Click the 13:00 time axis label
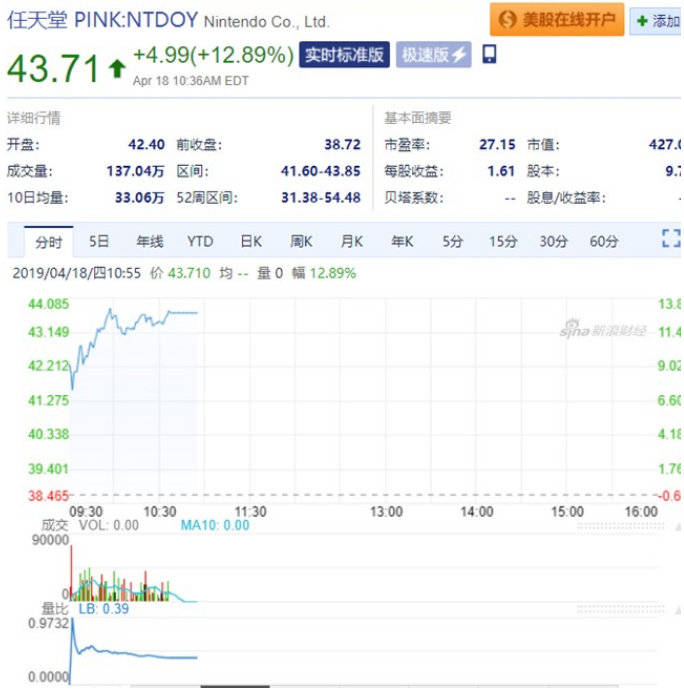Viewport: 684px width, 697px height. pyautogui.click(x=386, y=512)
